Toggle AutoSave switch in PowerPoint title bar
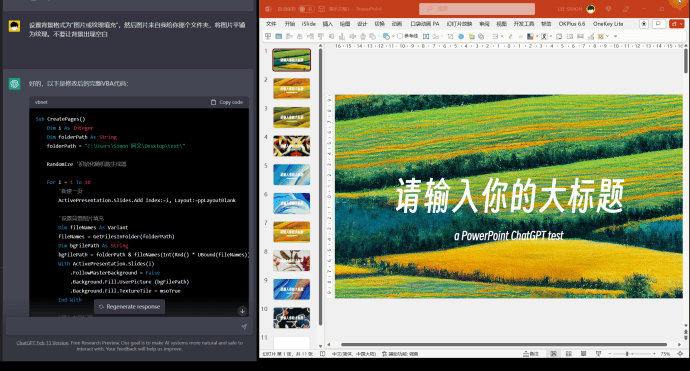 point(306,9)
